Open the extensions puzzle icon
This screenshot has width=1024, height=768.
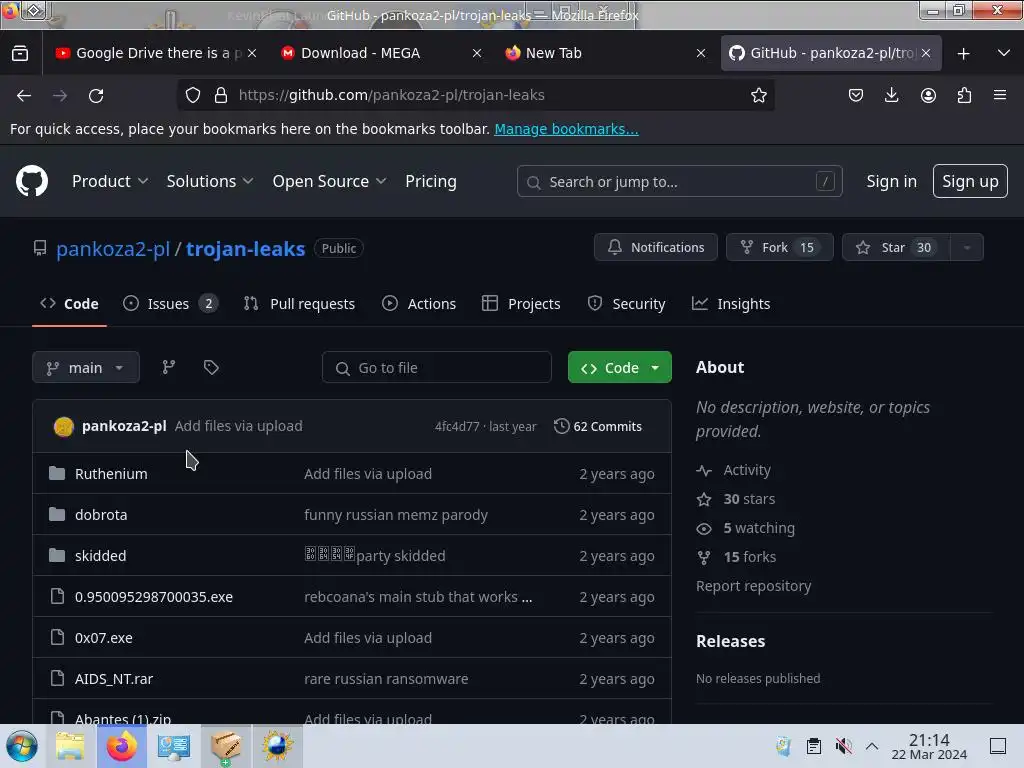[x=964, y=95]
